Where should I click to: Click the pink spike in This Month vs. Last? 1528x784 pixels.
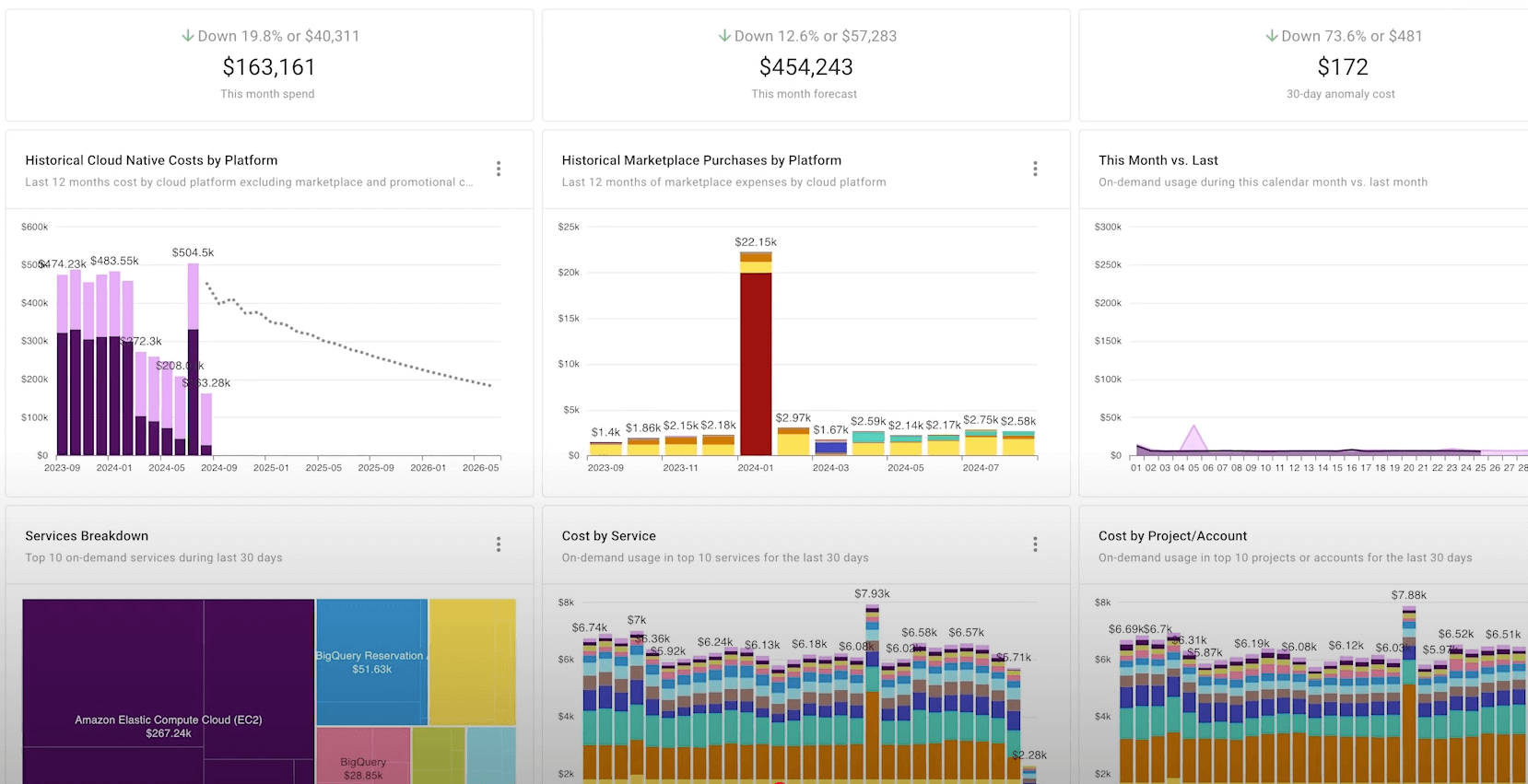pos(1193,439)
